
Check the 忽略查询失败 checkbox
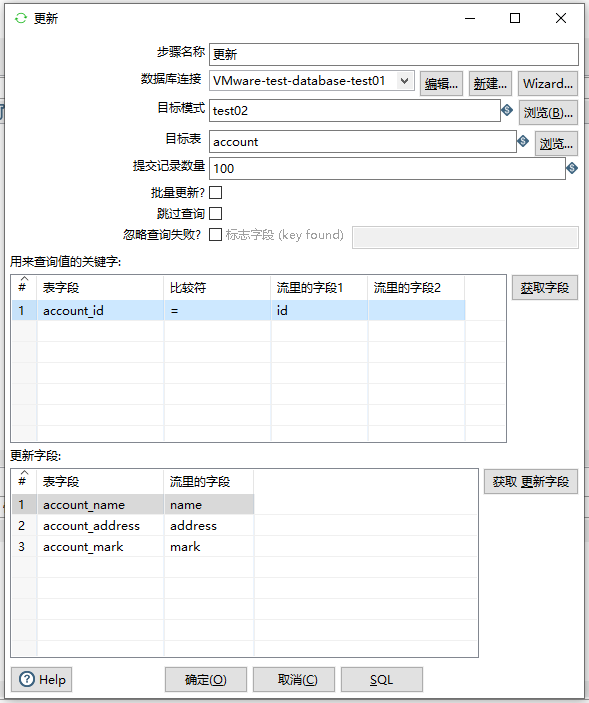[x=216, y=234]
